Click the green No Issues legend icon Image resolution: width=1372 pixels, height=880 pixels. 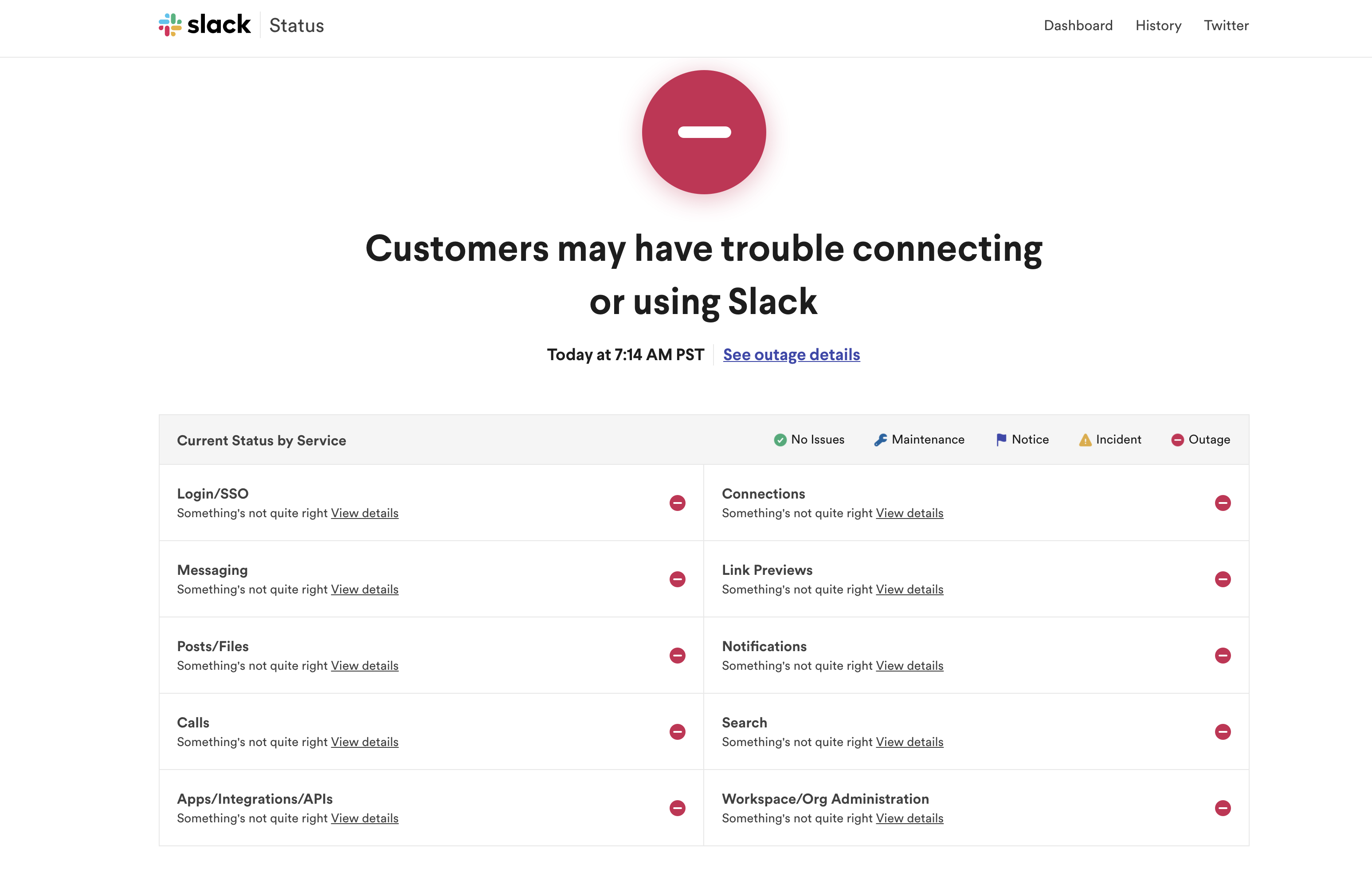tap(780, 440)
